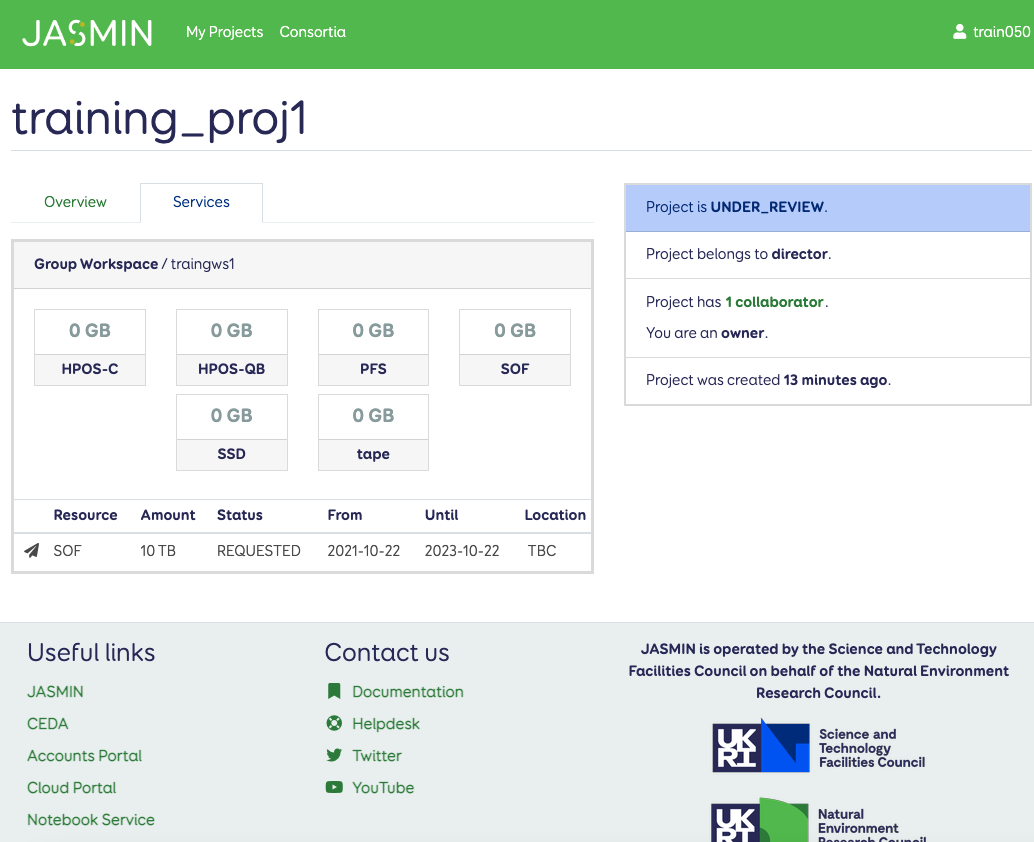Click the SOF storage quota tile
This screenshot has width=1034, height=842.
tap(515, 347)
